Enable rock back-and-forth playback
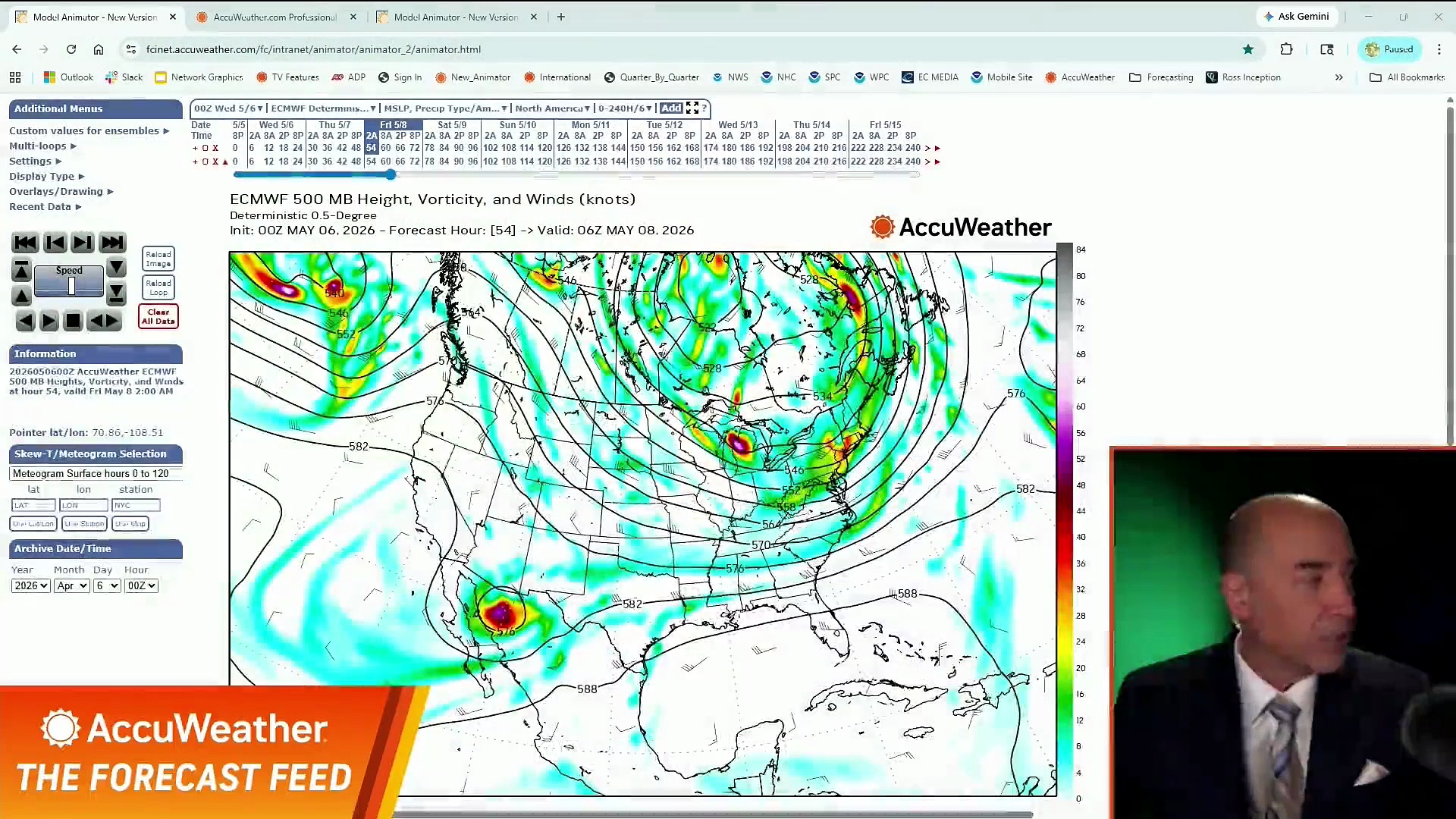 click(104, 321)
